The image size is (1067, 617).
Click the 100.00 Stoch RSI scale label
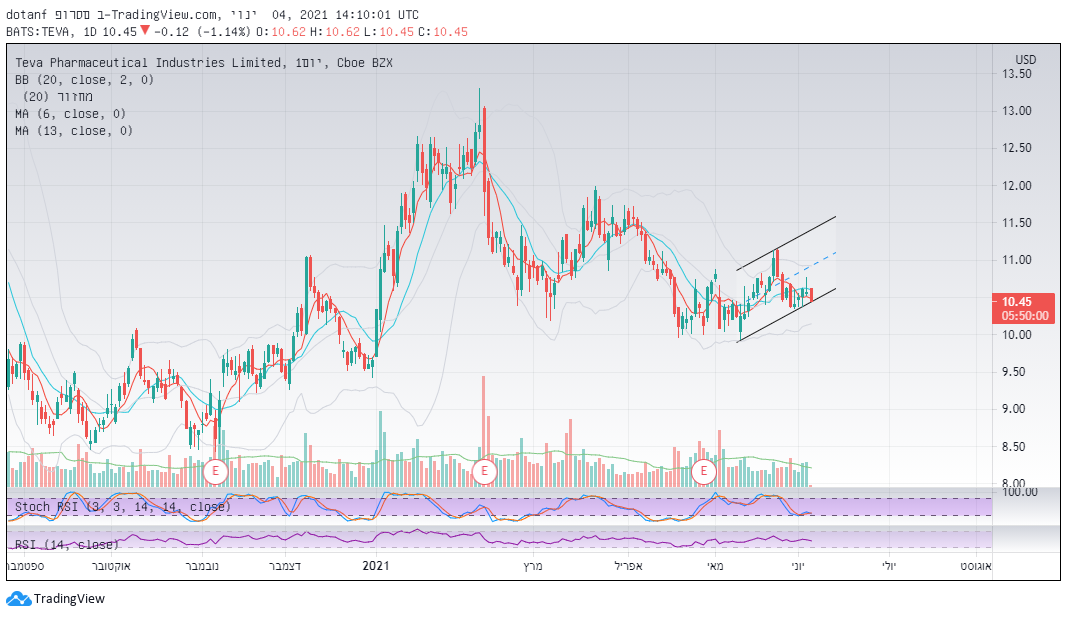pos(1019,492)
